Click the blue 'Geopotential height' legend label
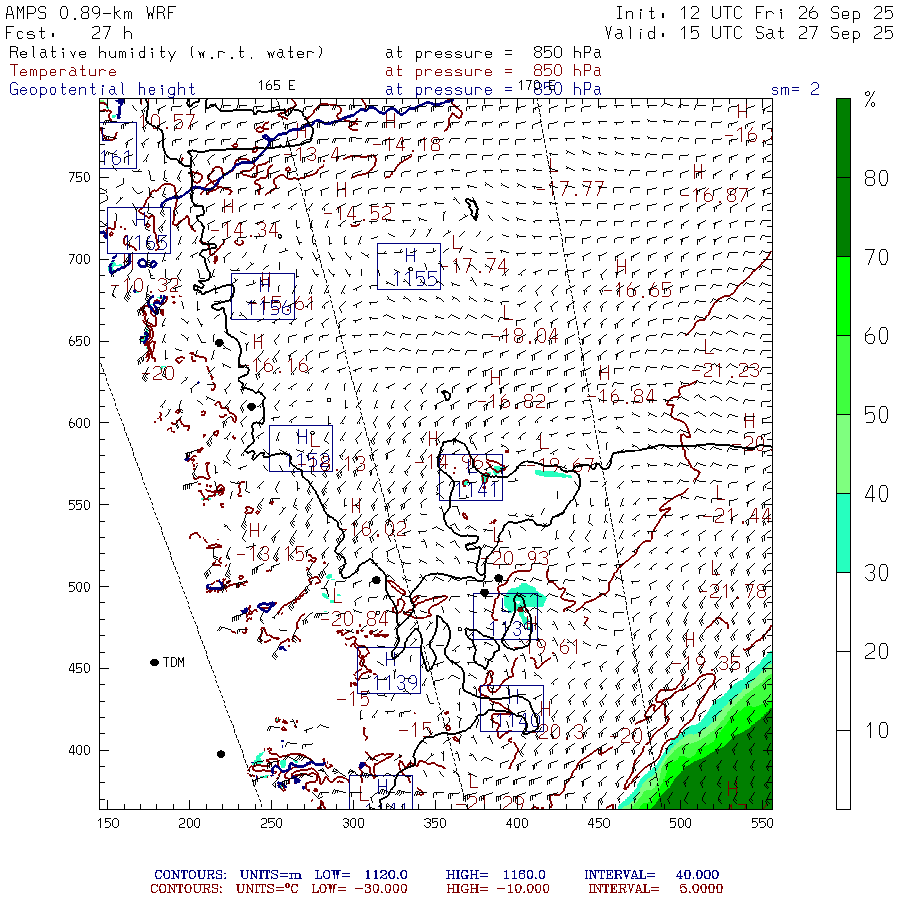900x900 pixels. pyautogui.click(x=102, y=90)
